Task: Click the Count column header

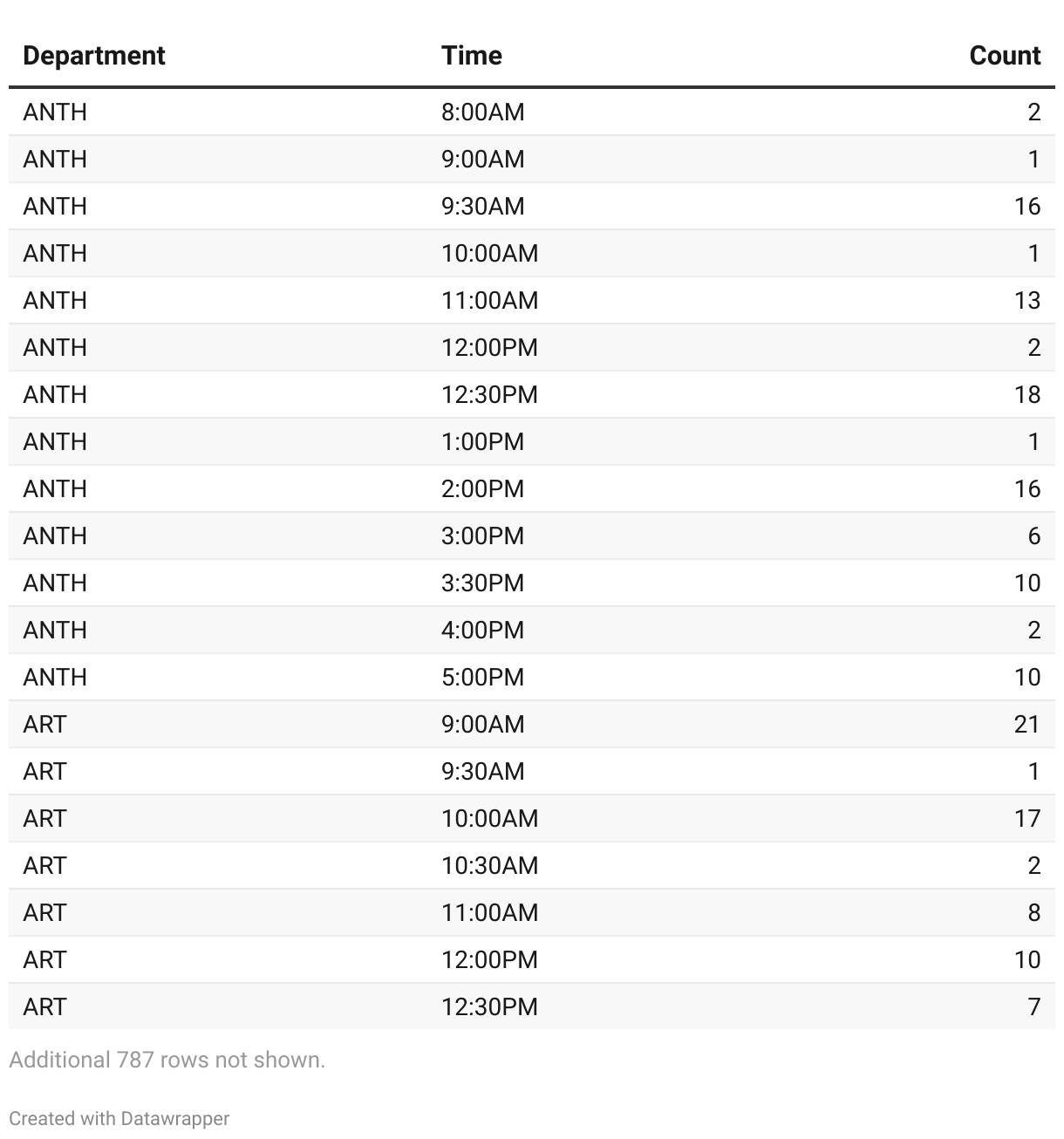Action: [x=1005, y=56]
